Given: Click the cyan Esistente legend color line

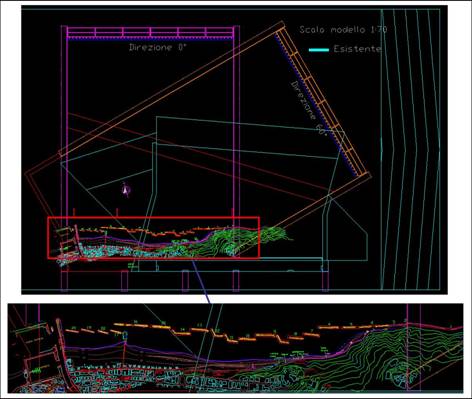Looking at the screenshot, I should [x=319, y=50].
